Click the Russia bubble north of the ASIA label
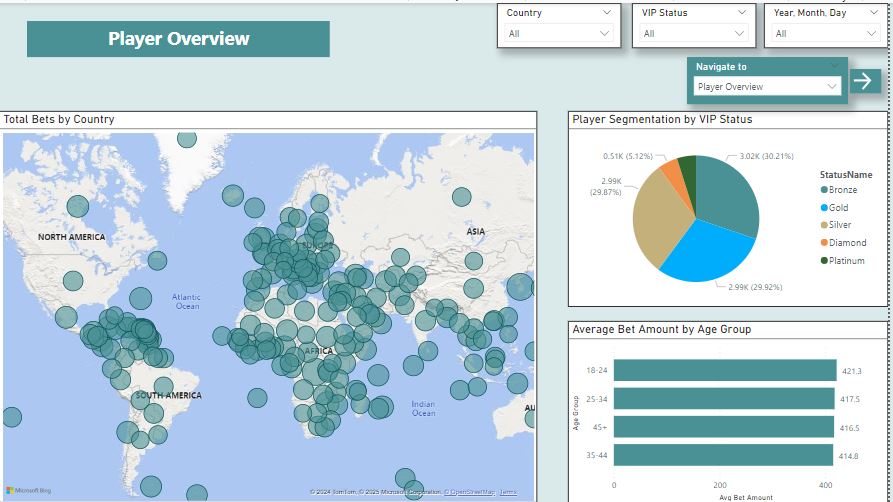 (x=461, y=197)
